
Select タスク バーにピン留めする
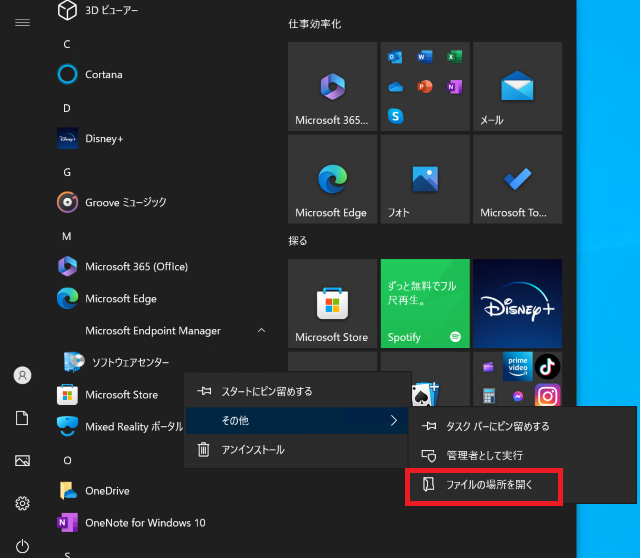pos(522,427)
